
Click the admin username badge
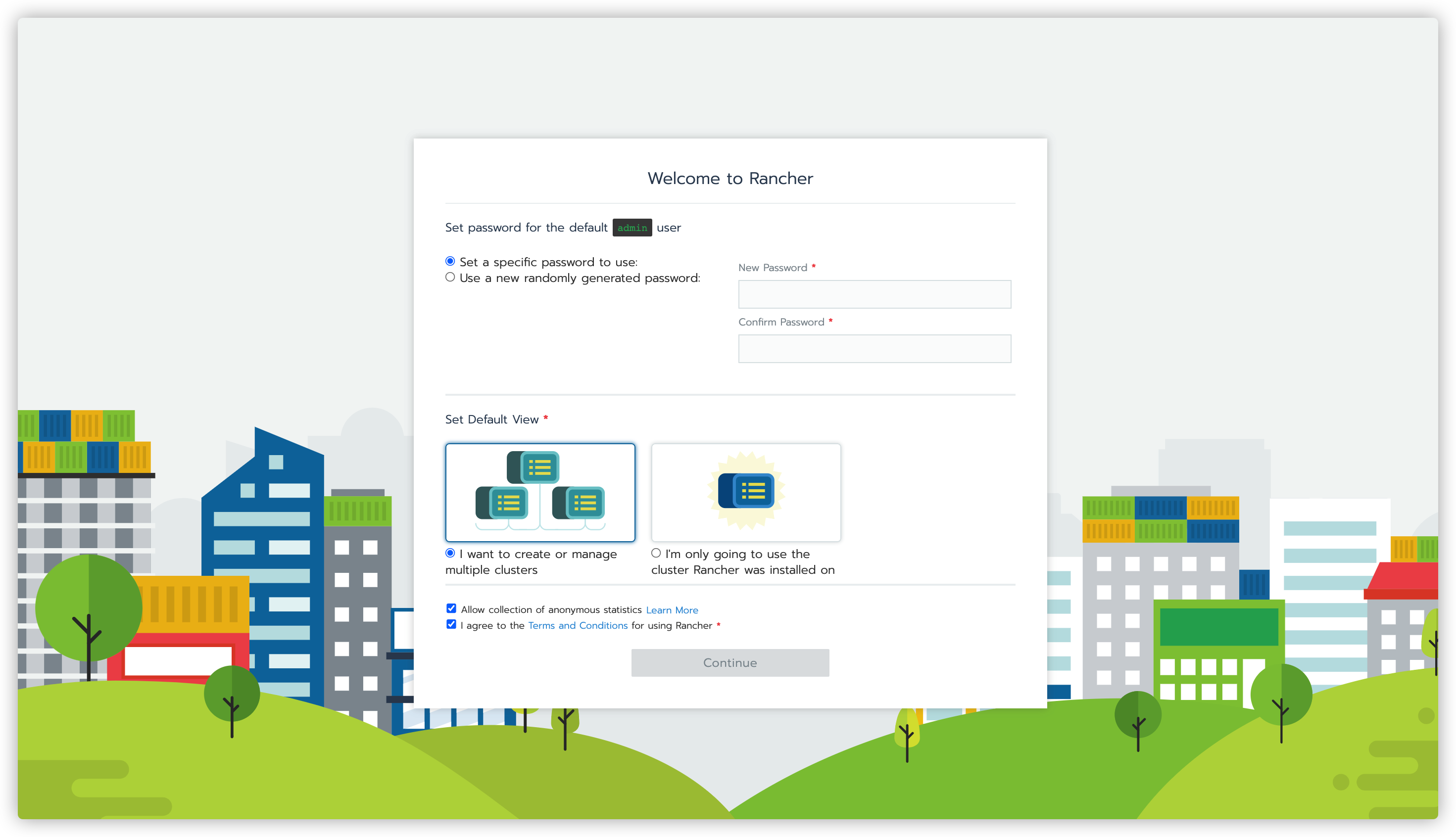point(632,228)
